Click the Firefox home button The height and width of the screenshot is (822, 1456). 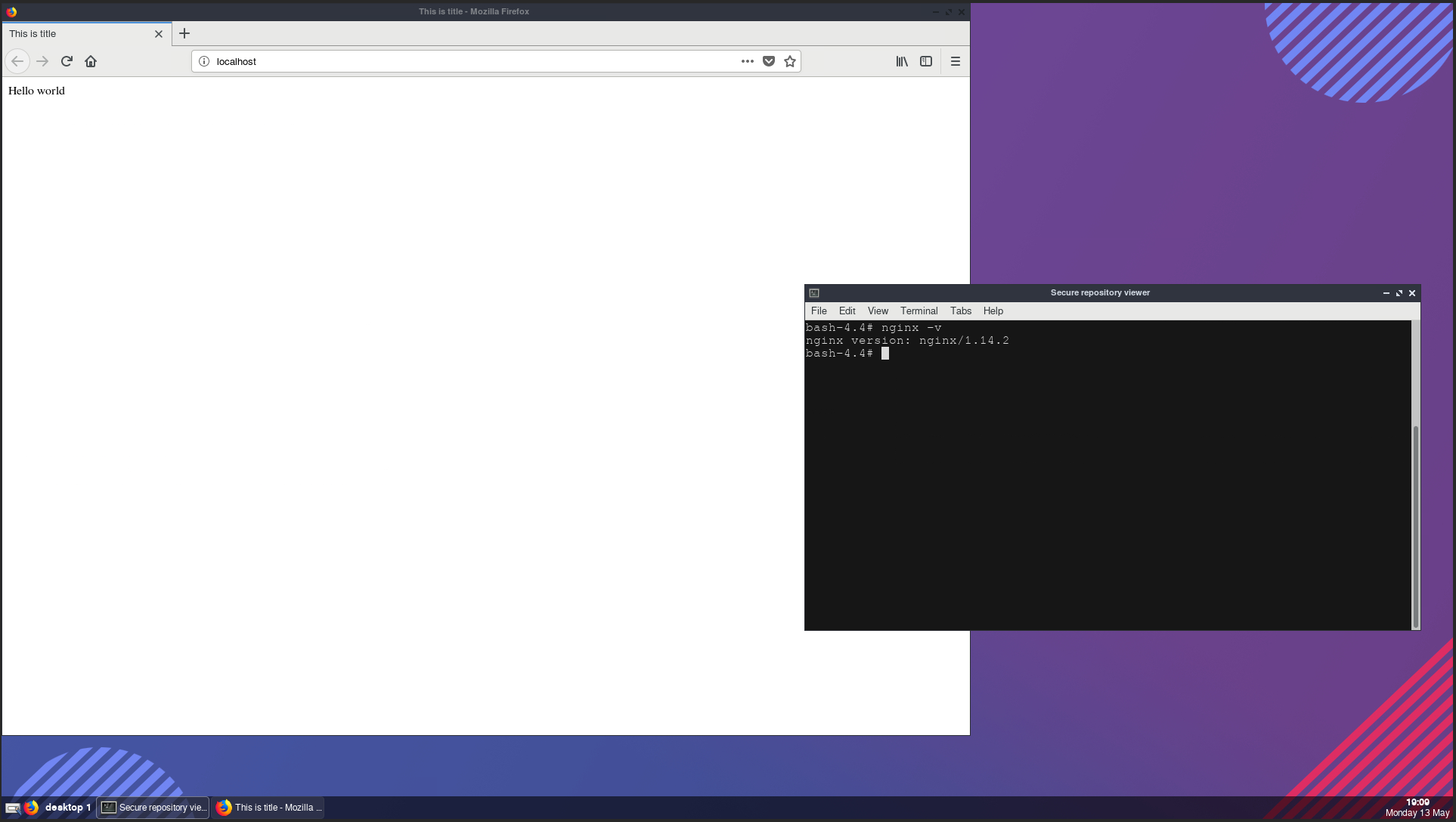click(91, 61)
